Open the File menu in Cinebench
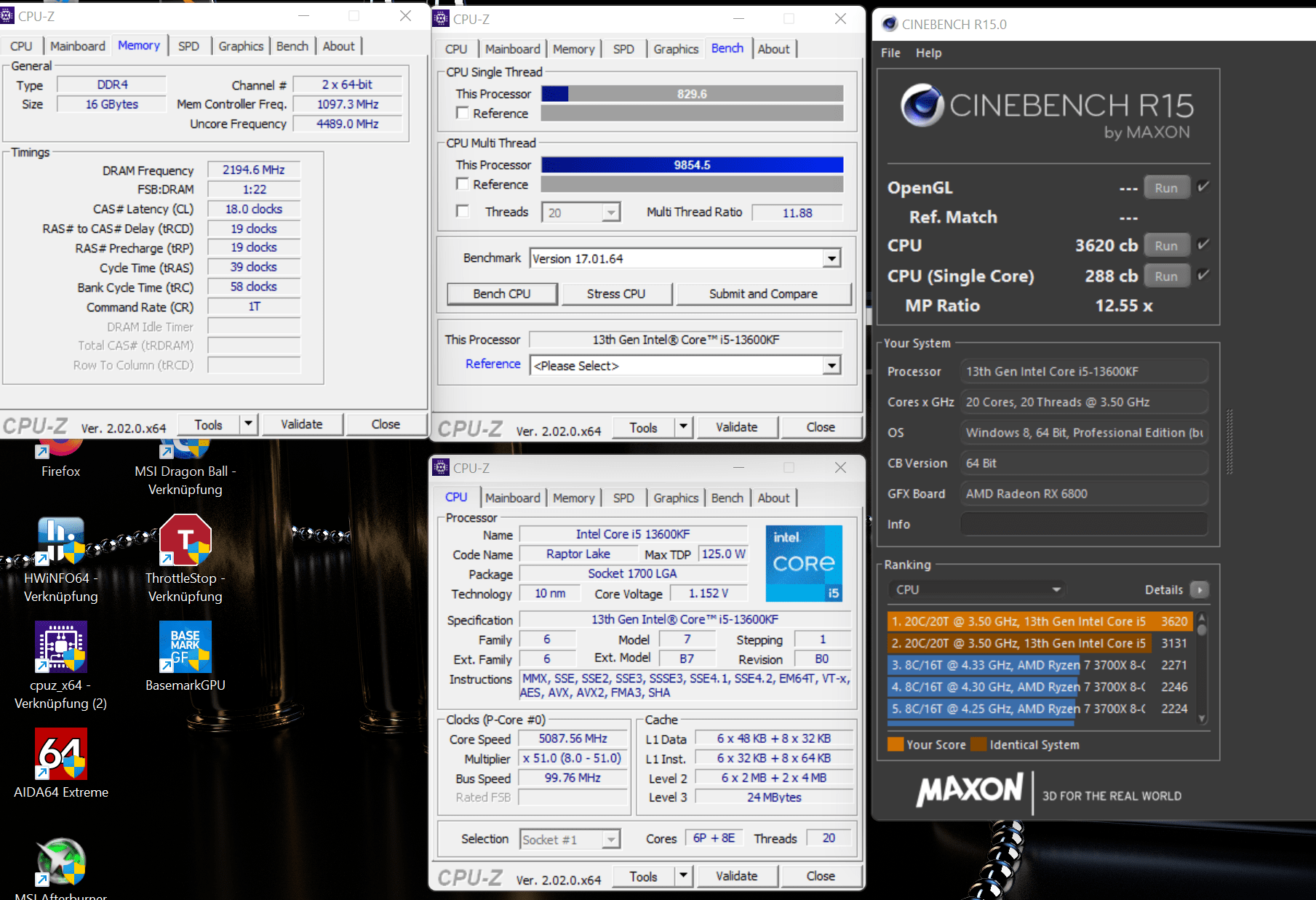Image resolution: width=1316 pixels, height=900 pixels. tap(890, 53)
